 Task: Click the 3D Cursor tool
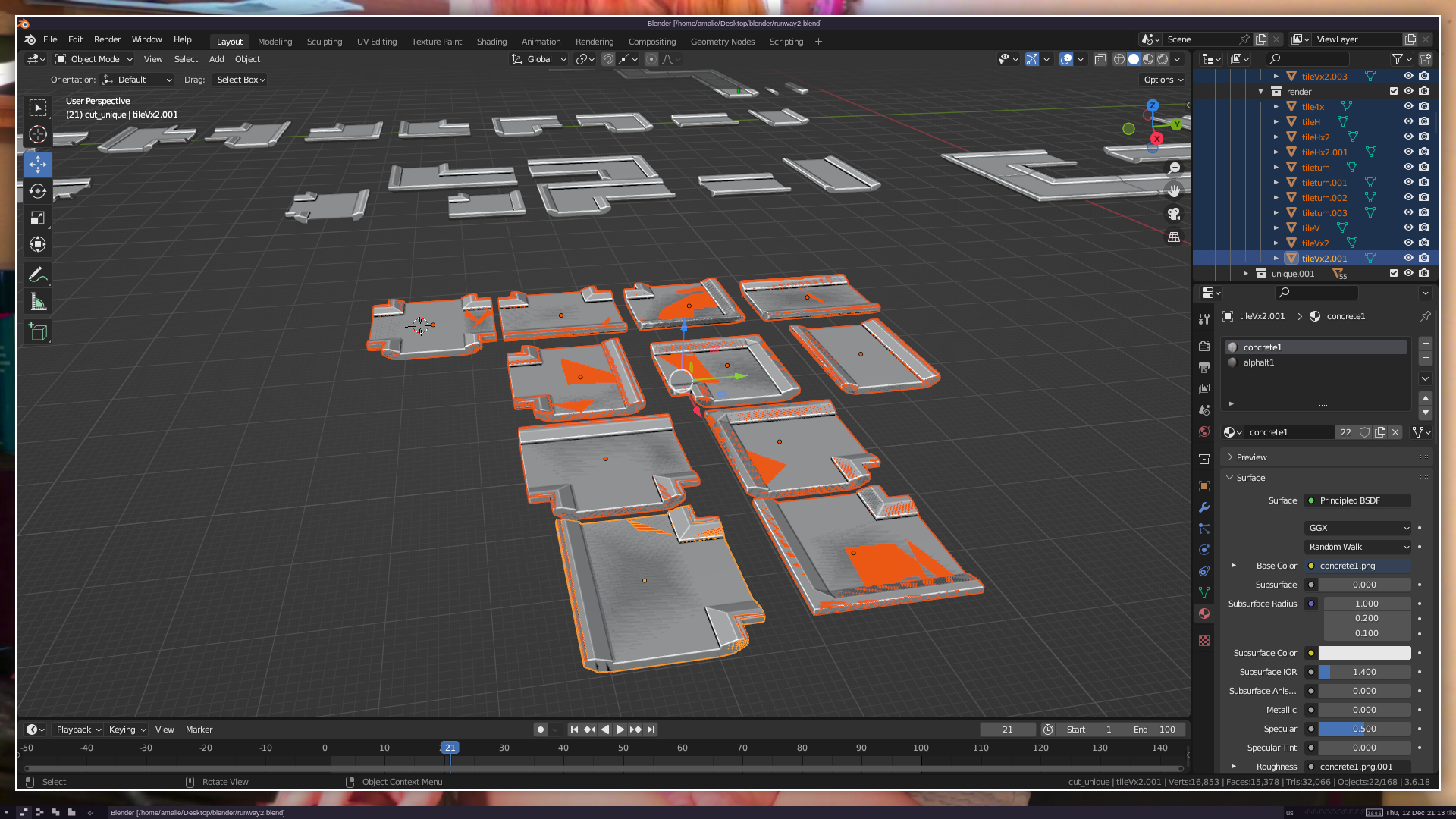[x=38, y=135]
